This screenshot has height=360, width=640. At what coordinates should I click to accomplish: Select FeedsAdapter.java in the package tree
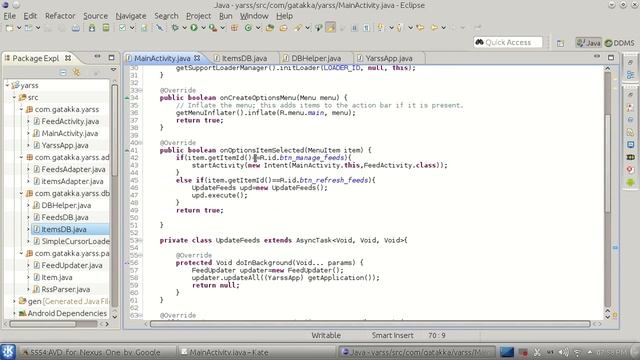pyautogui.click(x=73, y=169)
